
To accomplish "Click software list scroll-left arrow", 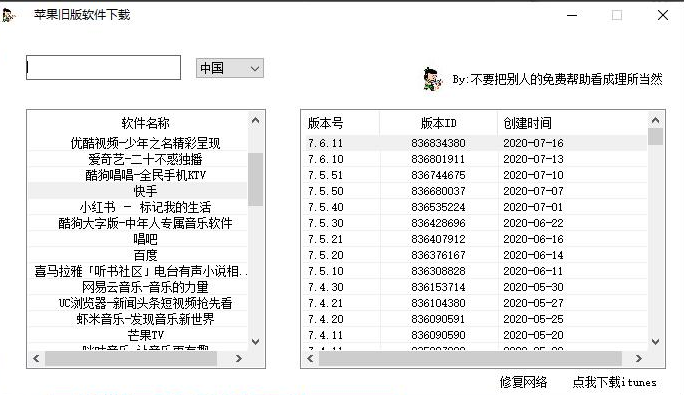I will (x=36, y=358).
